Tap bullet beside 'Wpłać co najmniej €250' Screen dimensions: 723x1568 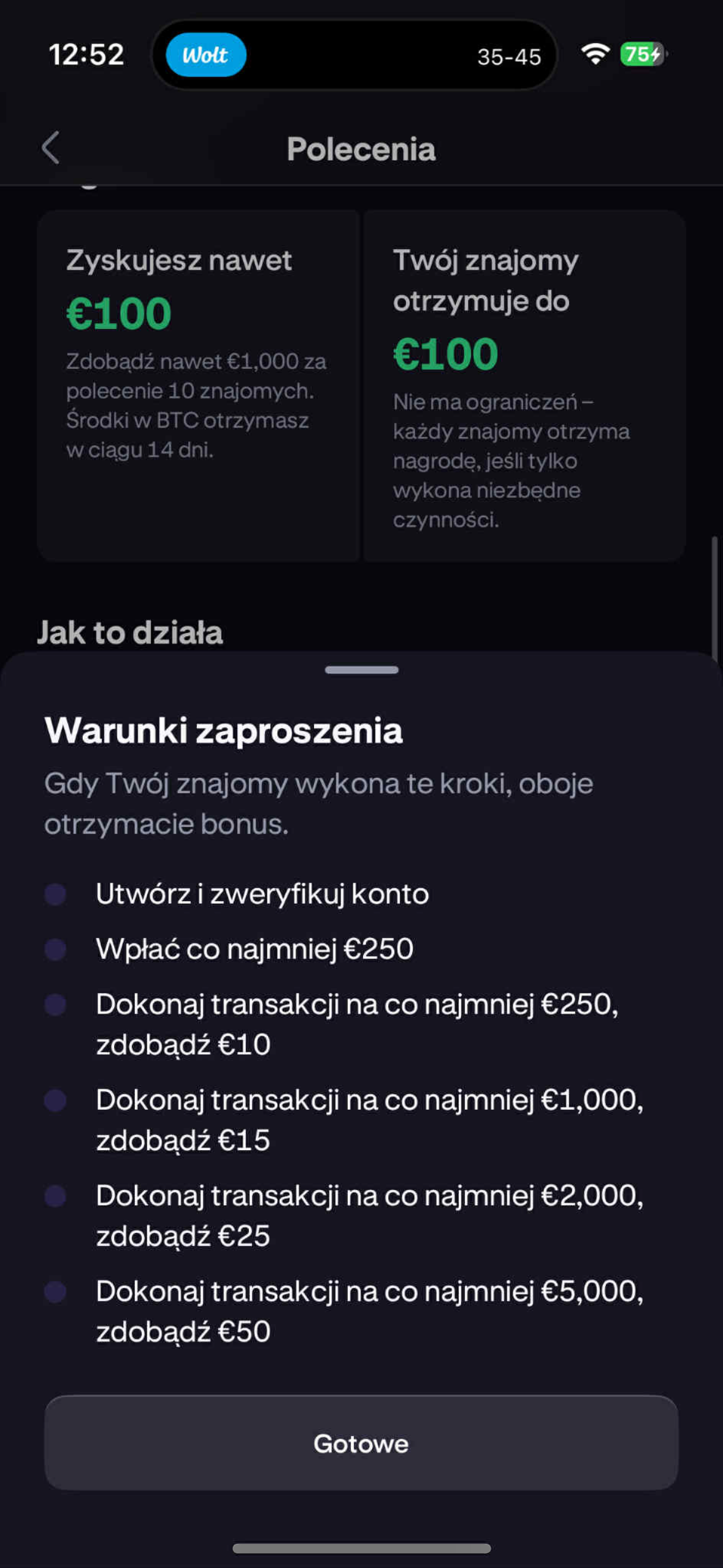click(56, 949)
